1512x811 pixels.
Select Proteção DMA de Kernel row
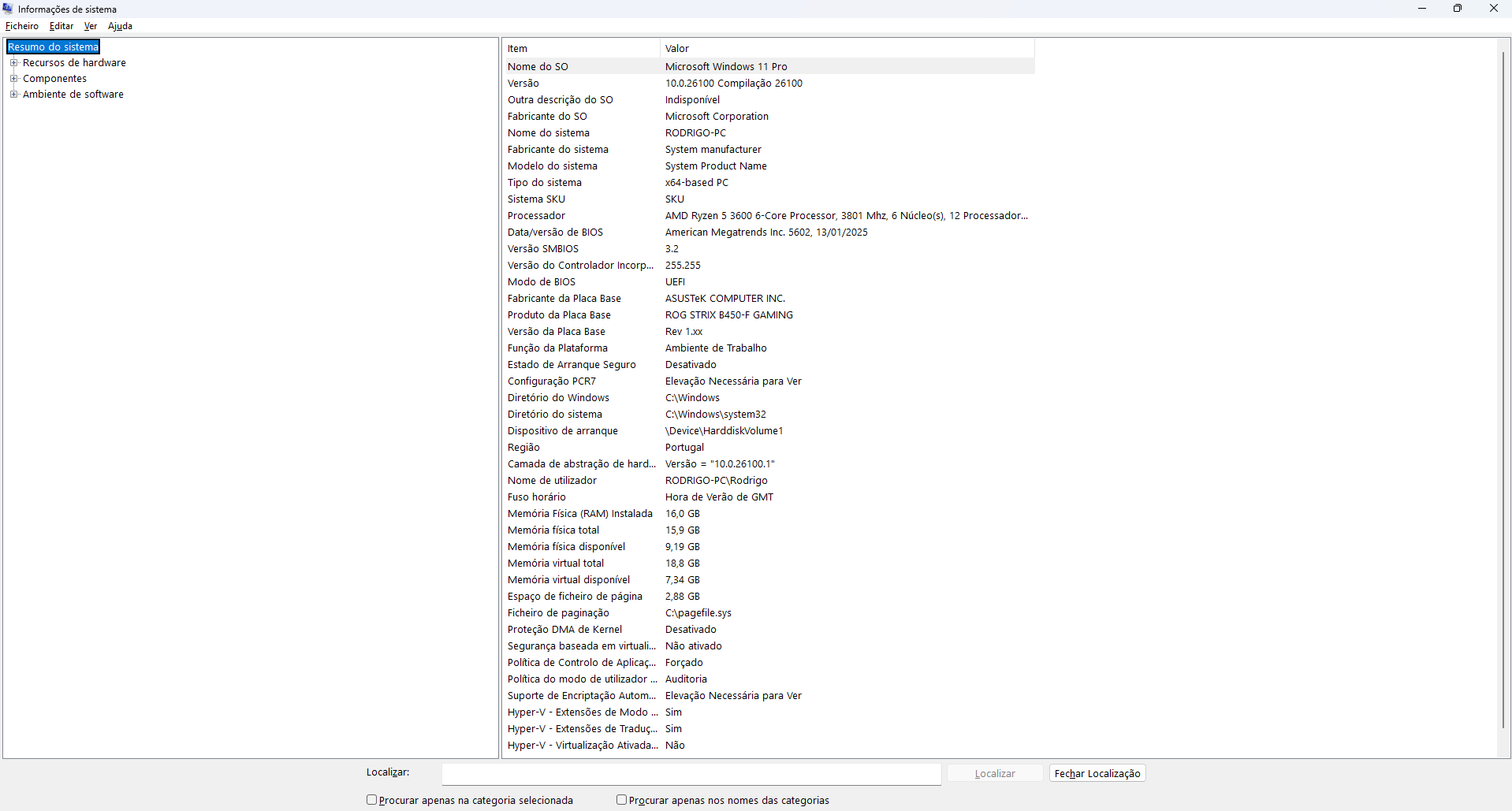pos(769,630)
